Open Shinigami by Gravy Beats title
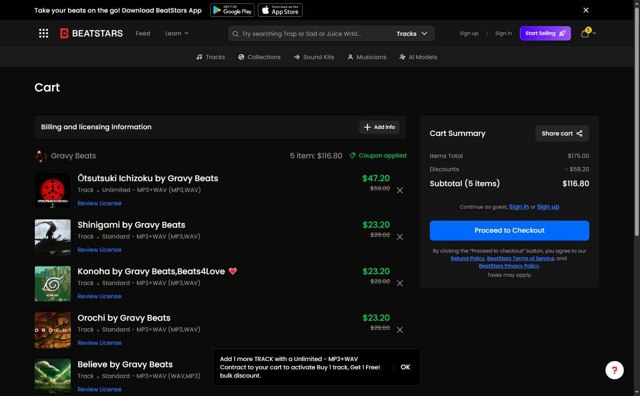Screen dimensions: 640x396 131,225
